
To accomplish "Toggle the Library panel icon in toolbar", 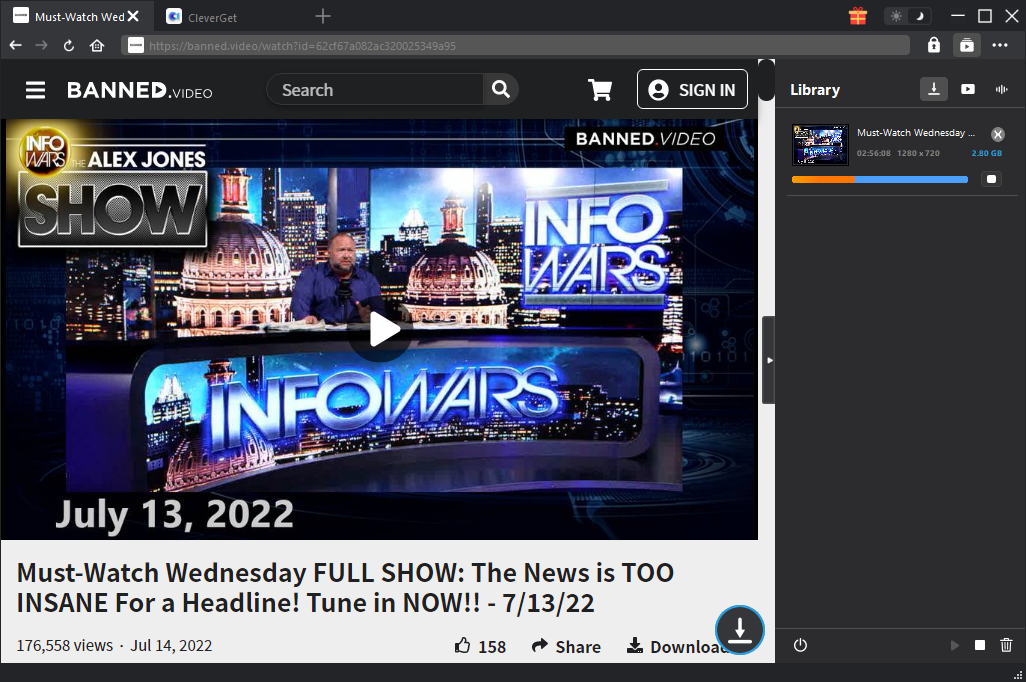I will (966, 45).
